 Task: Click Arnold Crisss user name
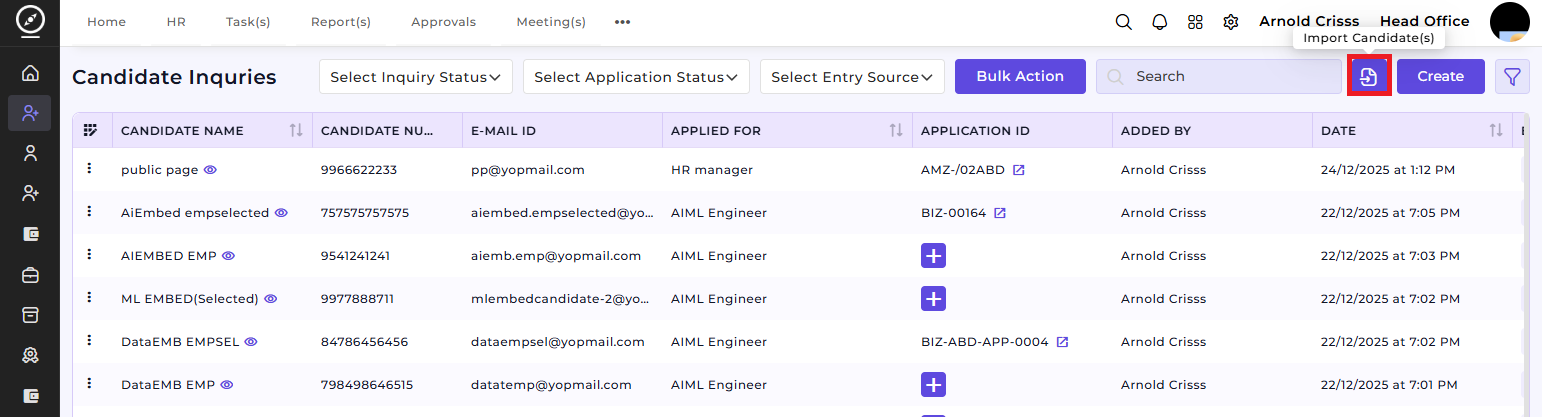(x=1309, y=21)
